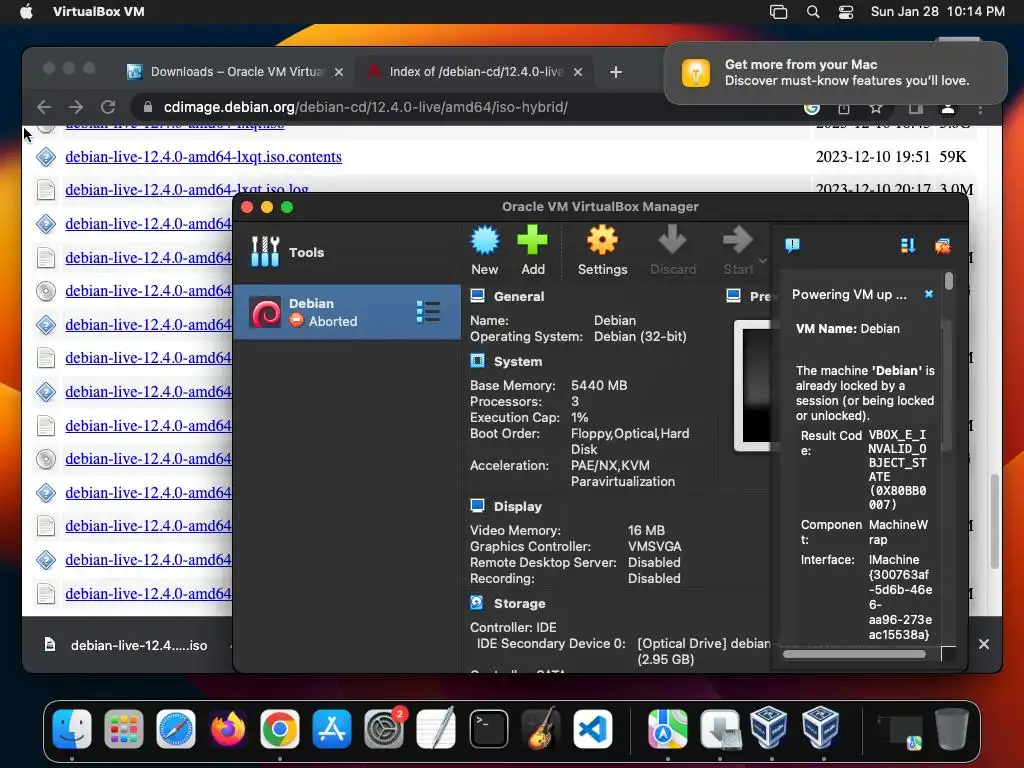Open Terminal from the Dock

point(488,729)
